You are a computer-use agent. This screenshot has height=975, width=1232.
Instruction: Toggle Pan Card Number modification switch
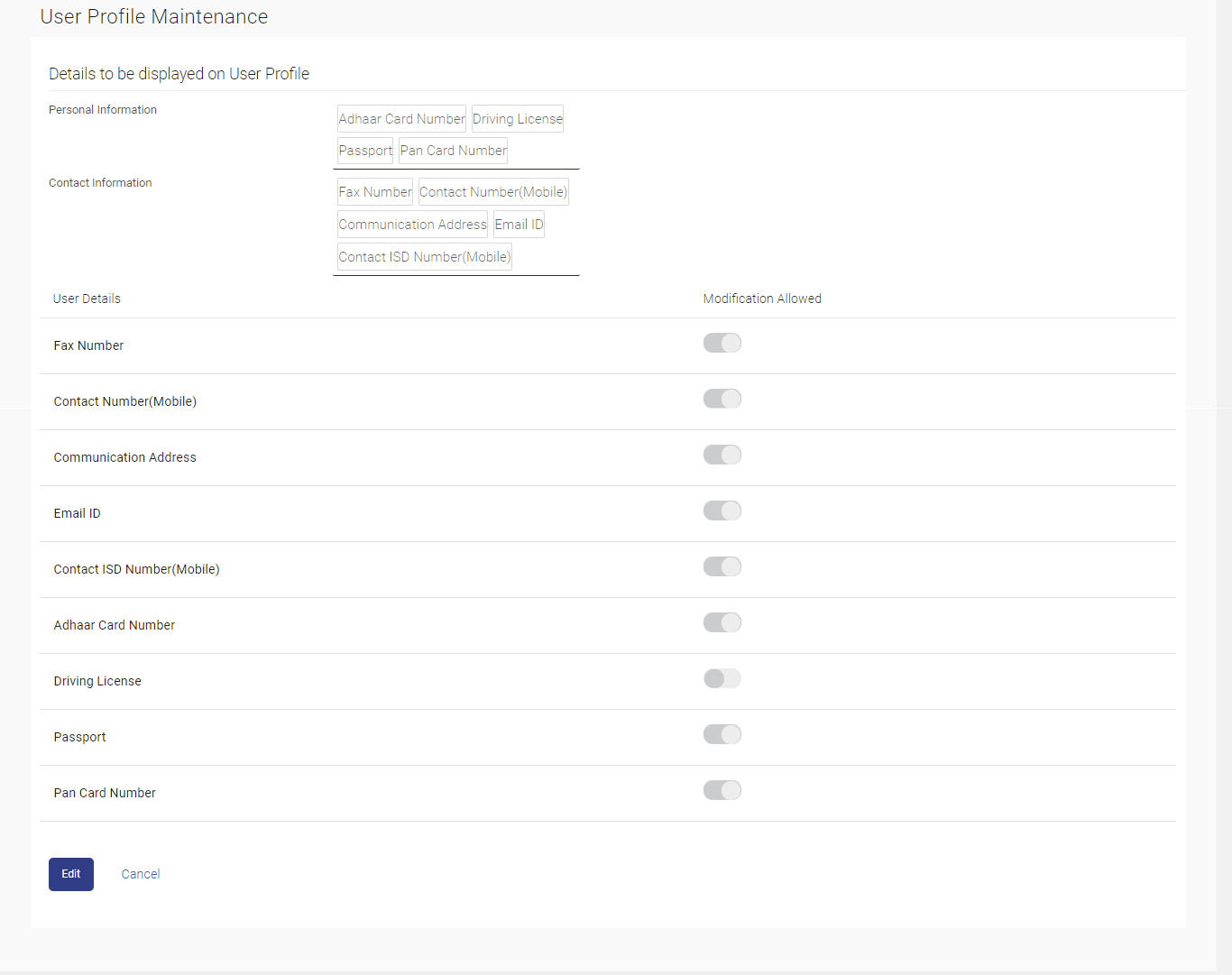tap(722, 790)
